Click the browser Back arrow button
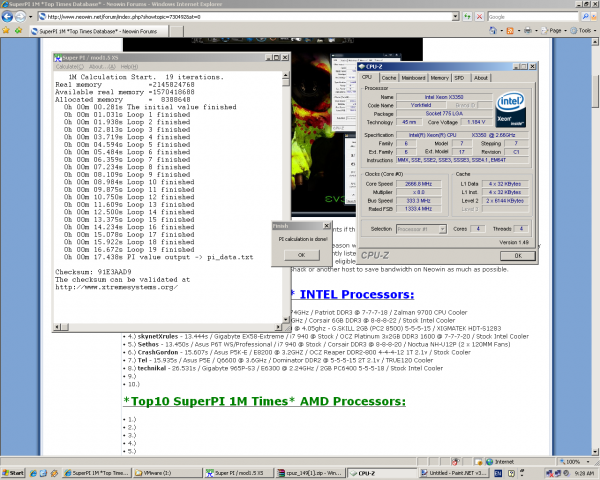Image resolution: width=600 pixels, height=480 pixels. point(7,16)
